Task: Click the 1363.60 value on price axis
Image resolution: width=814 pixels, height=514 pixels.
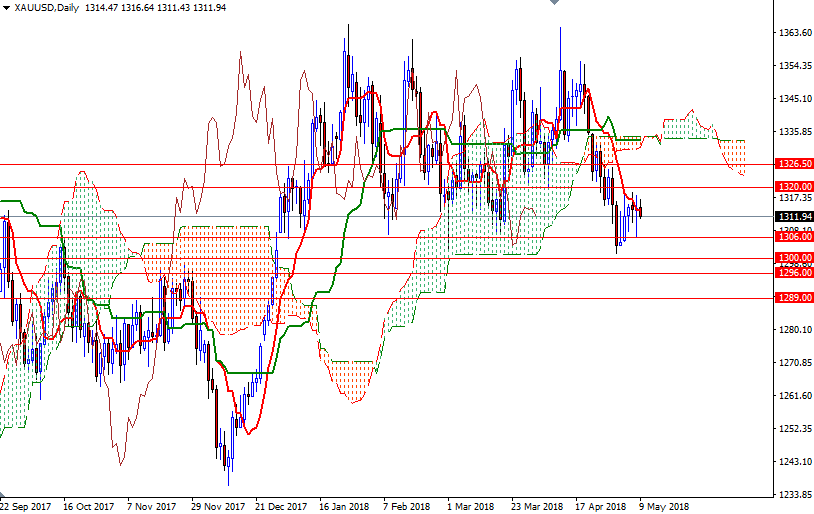Action: tap(793, 33)
